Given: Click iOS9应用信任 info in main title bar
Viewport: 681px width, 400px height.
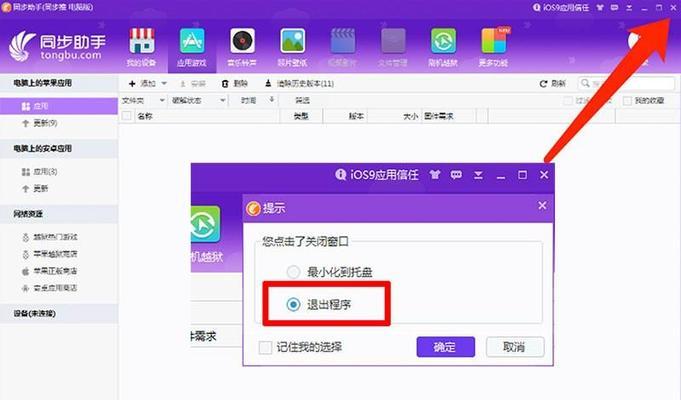Looking at the screenshot, I should click(x=561, y=7).
